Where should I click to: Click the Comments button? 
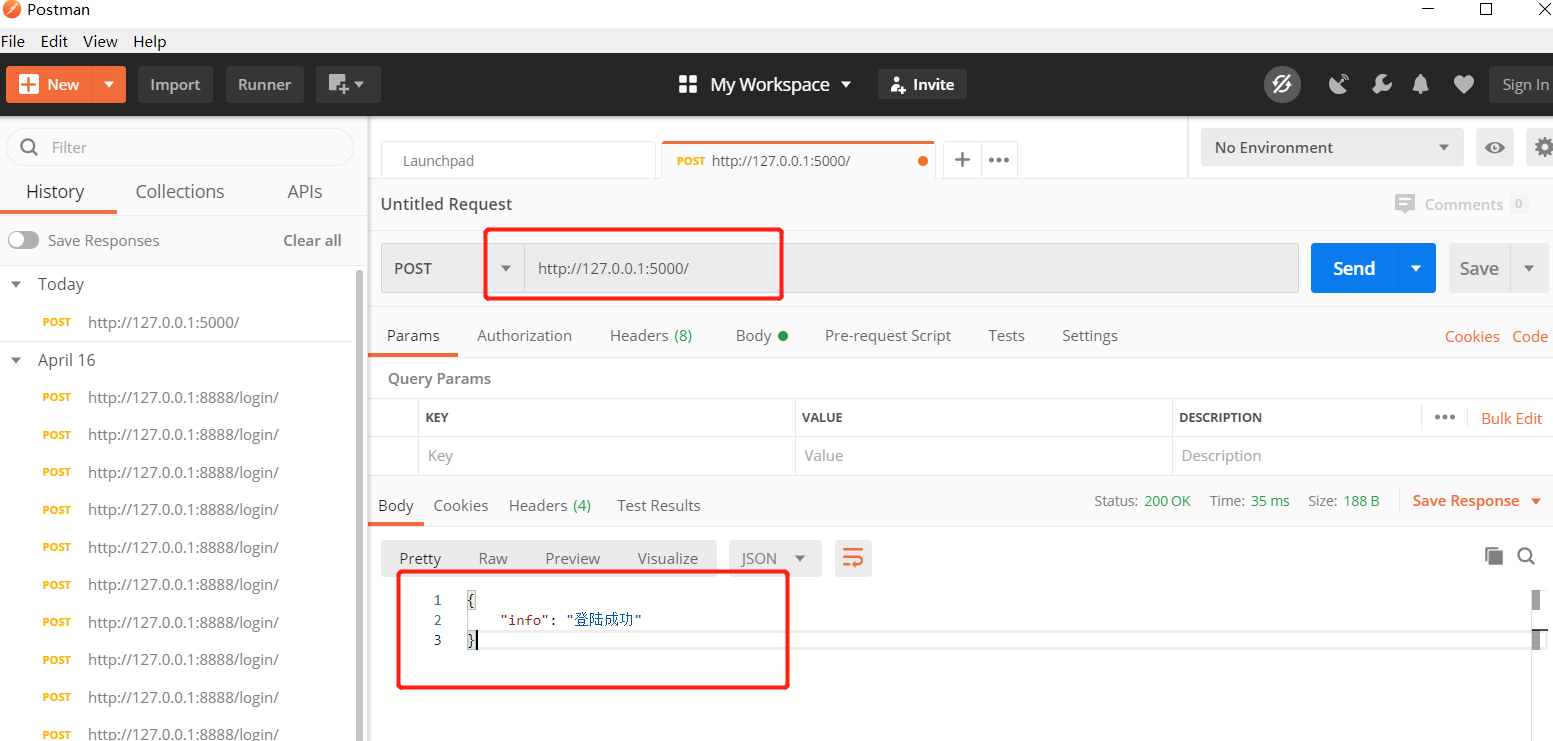(x=1461, y=204)
